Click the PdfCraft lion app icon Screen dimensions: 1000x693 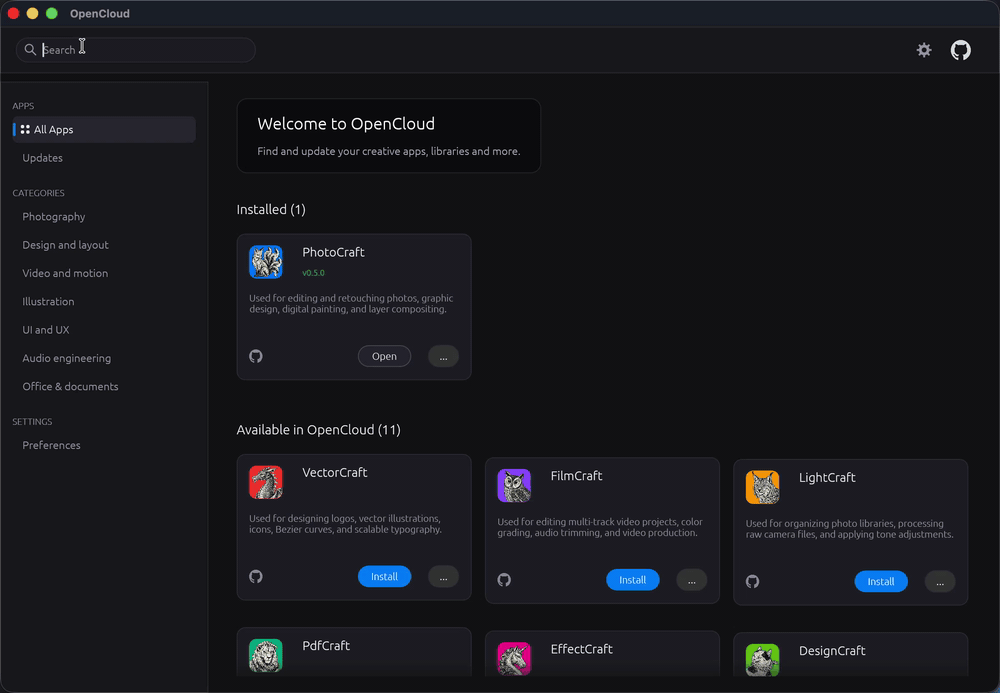click(265, 655)
